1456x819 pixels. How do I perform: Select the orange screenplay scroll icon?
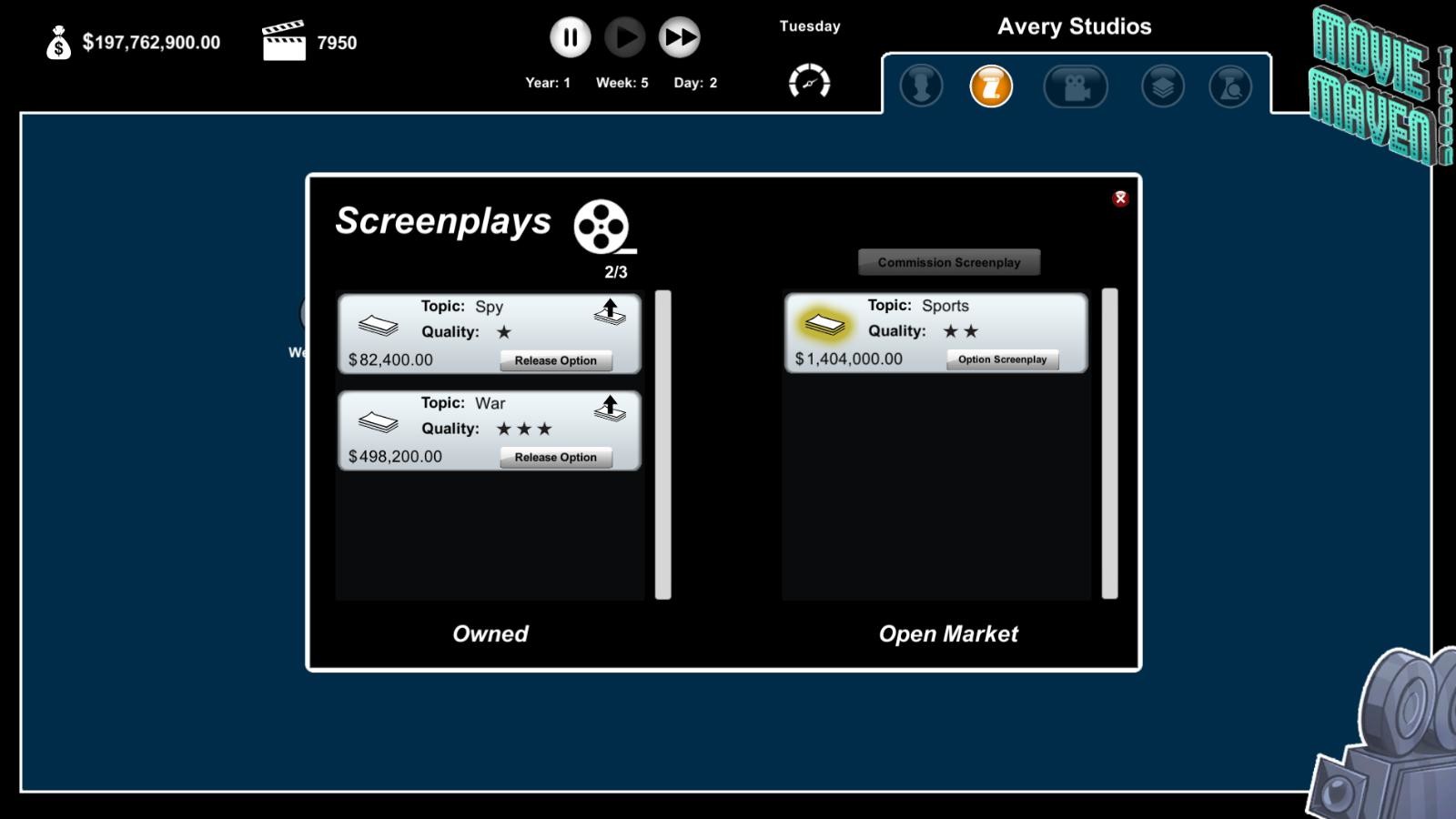point(989,86)
